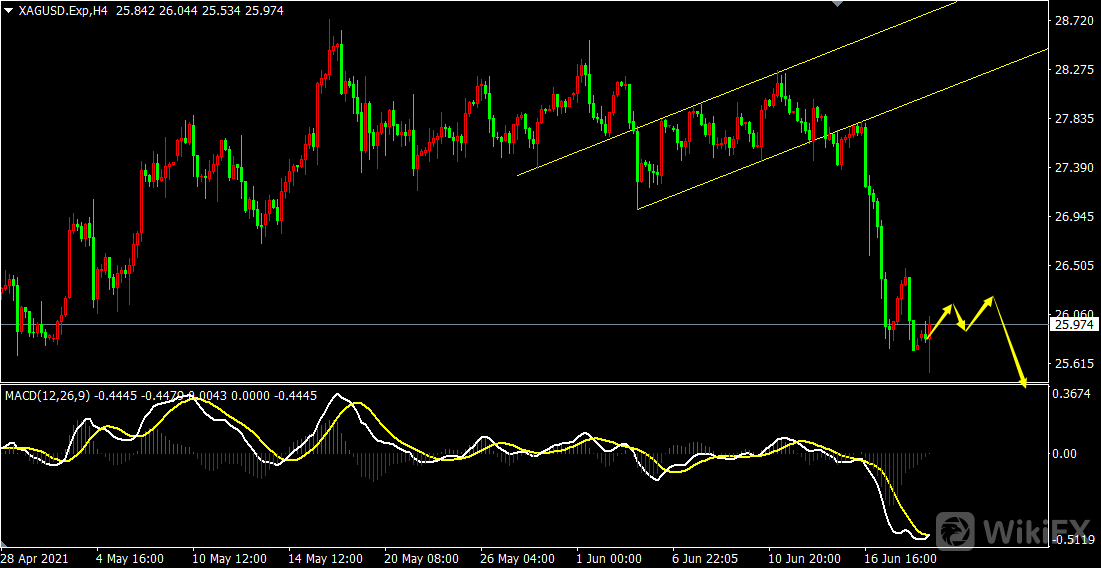Click the second yellow upward forecast arrow
The width and height of the screenshot is (1101, 568).
click(980, 312)
